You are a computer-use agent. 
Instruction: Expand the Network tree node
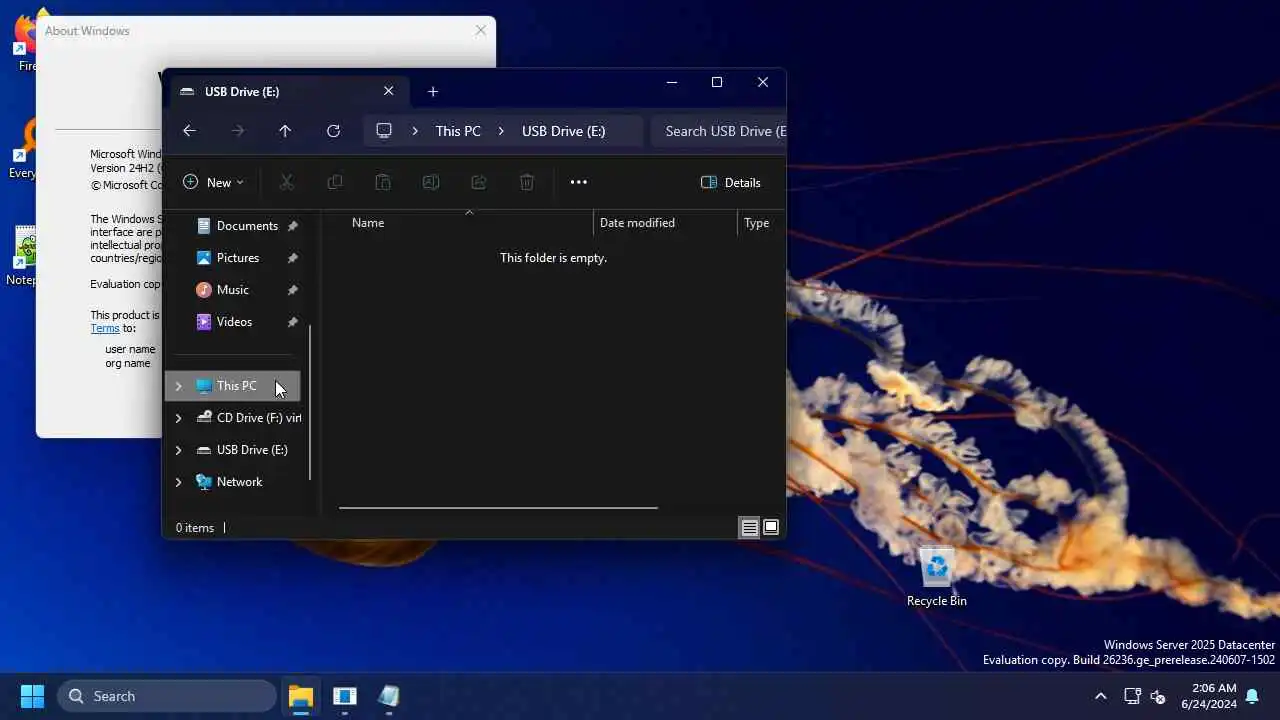[x=179, y=482]
